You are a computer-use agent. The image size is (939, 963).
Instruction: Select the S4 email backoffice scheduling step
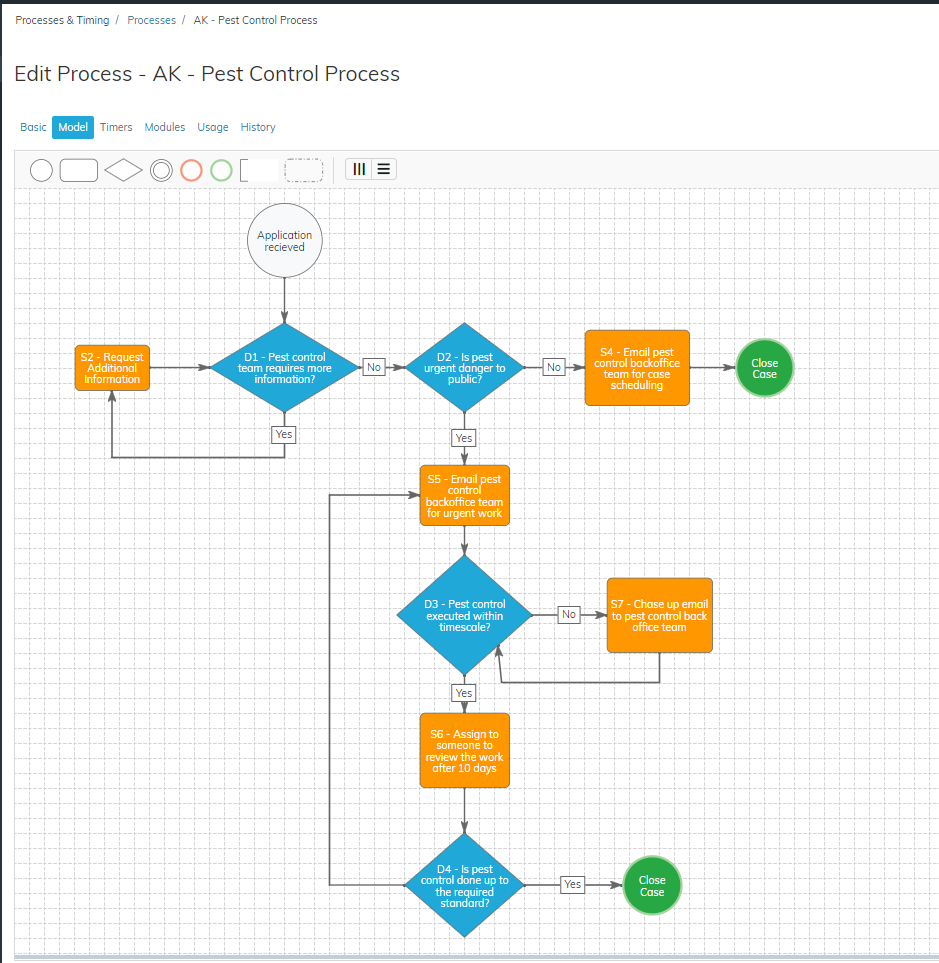[637, 368]
